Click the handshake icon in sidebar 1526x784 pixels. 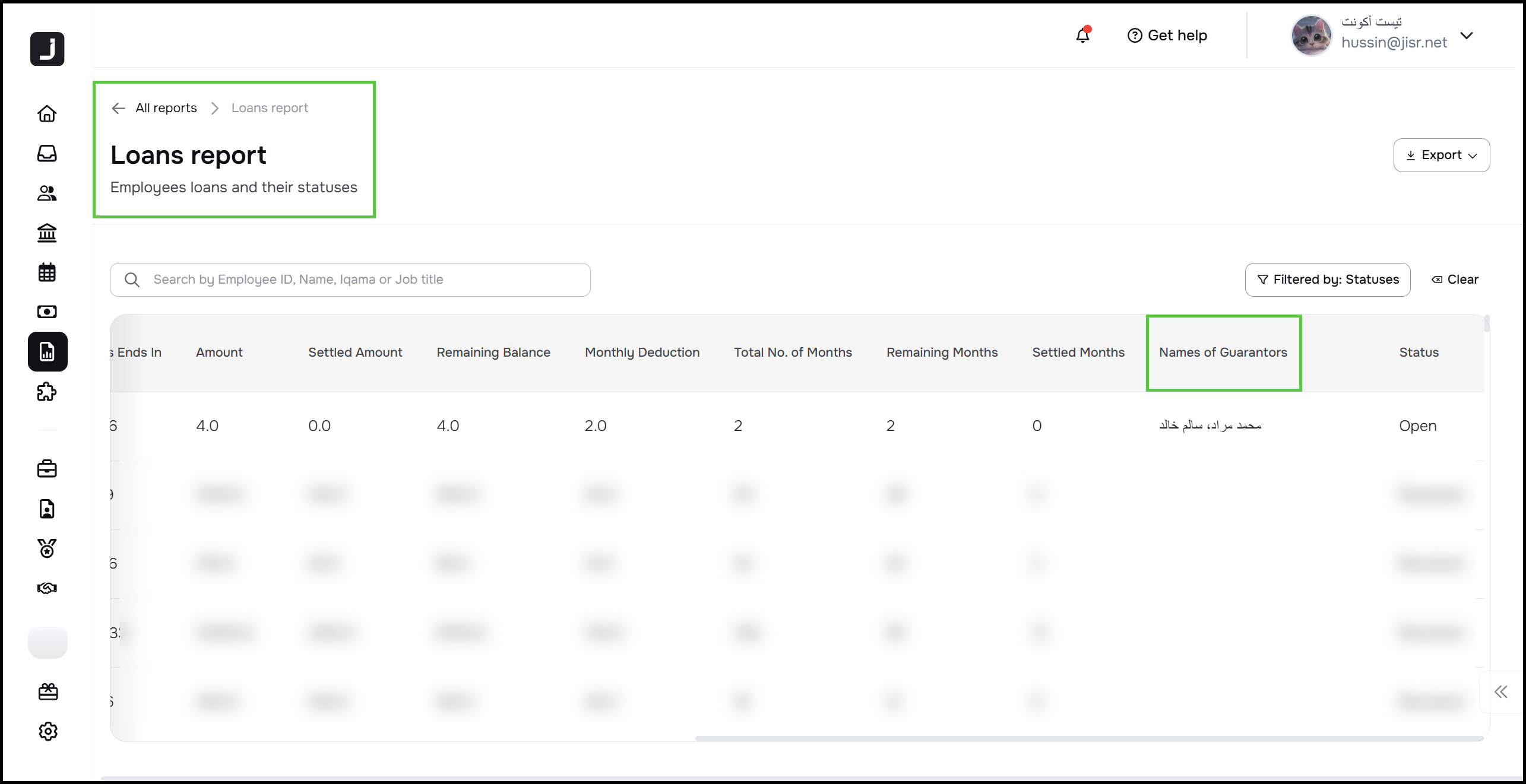pyautogui.click(x=47, y=588)
